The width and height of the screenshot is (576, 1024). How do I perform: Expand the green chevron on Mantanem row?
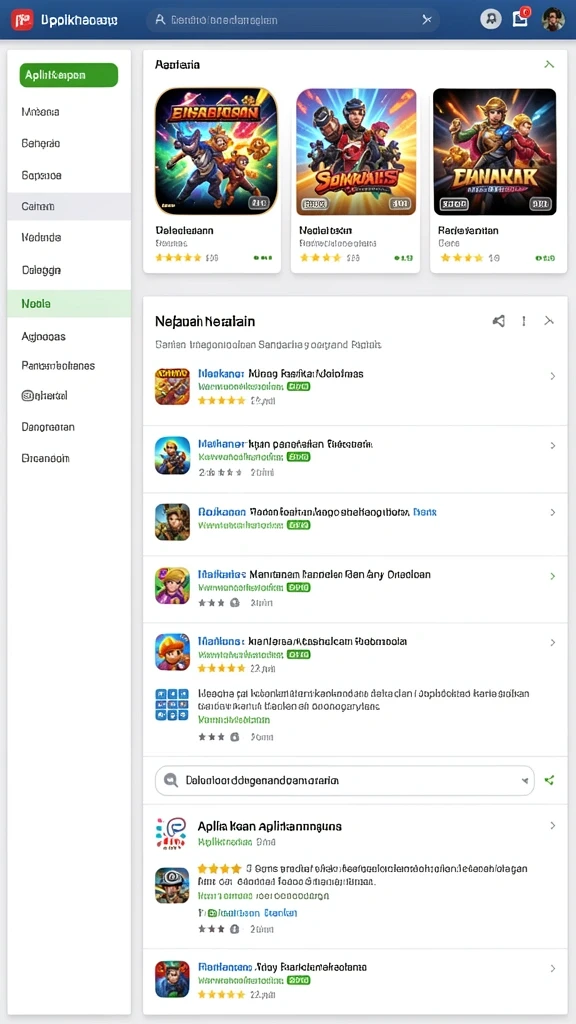click(x=552, y=576)
